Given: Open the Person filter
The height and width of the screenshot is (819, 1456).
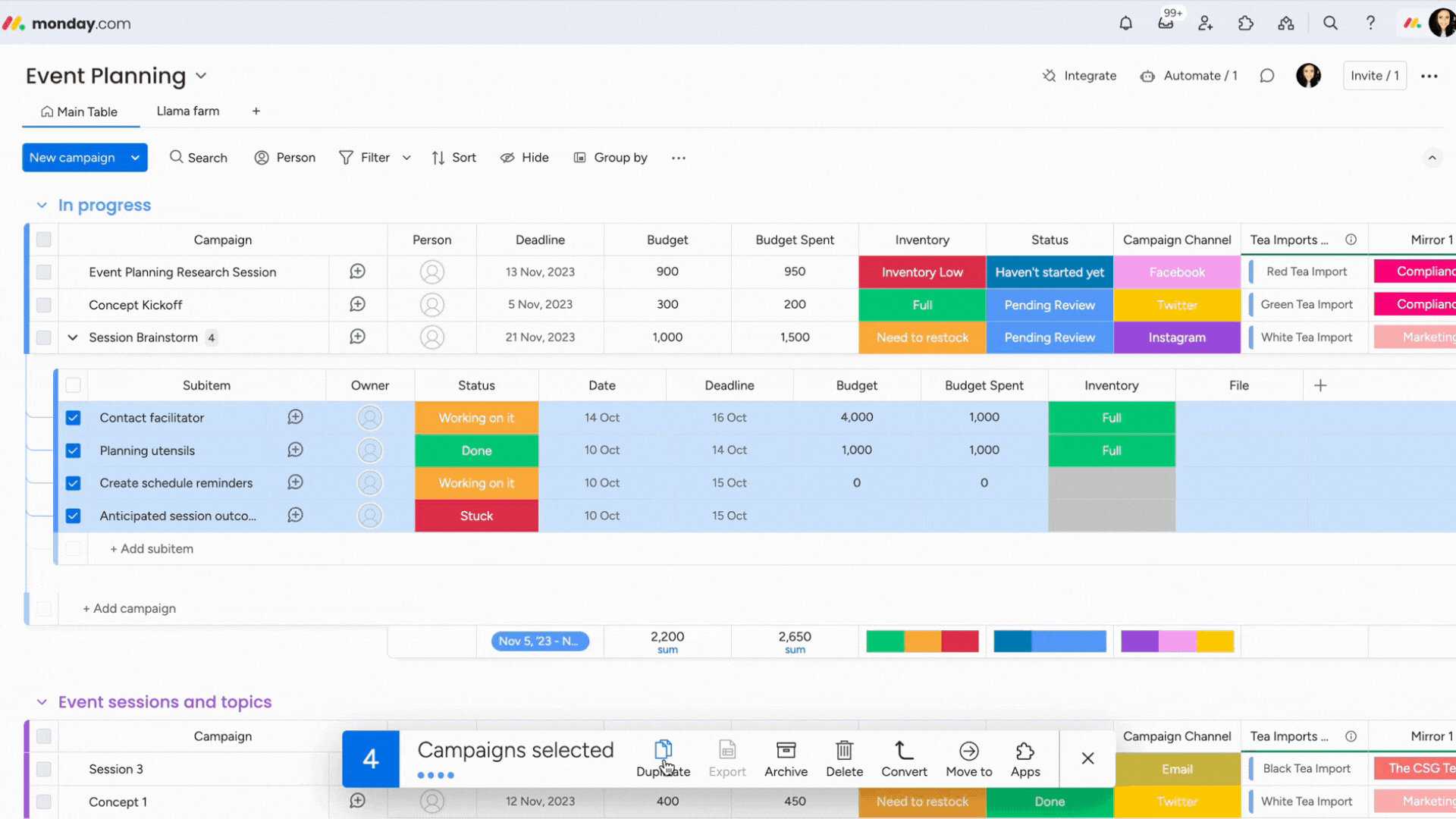Looking at the screenshot, I should pos(285,158).
